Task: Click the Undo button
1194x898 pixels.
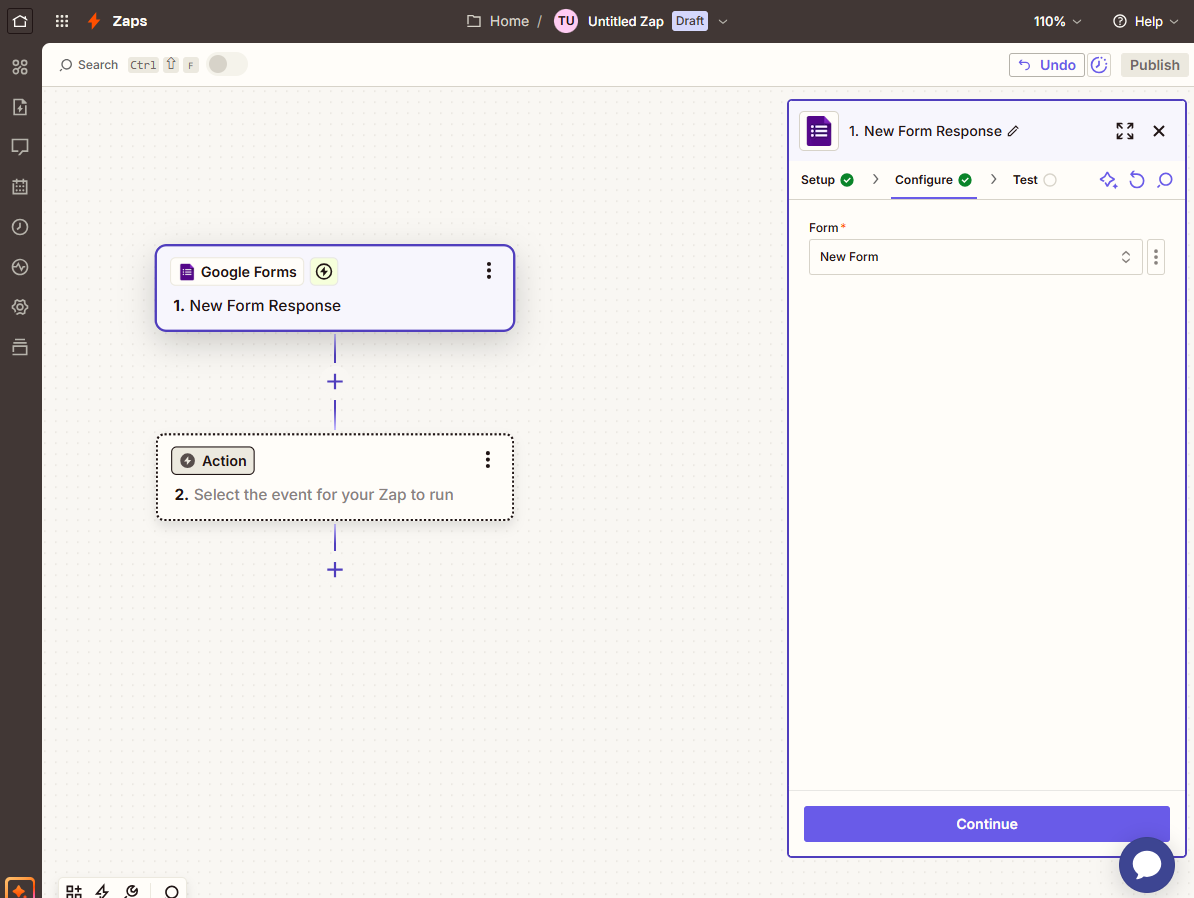Action: pyautogui.click(x=1046, y=65)
